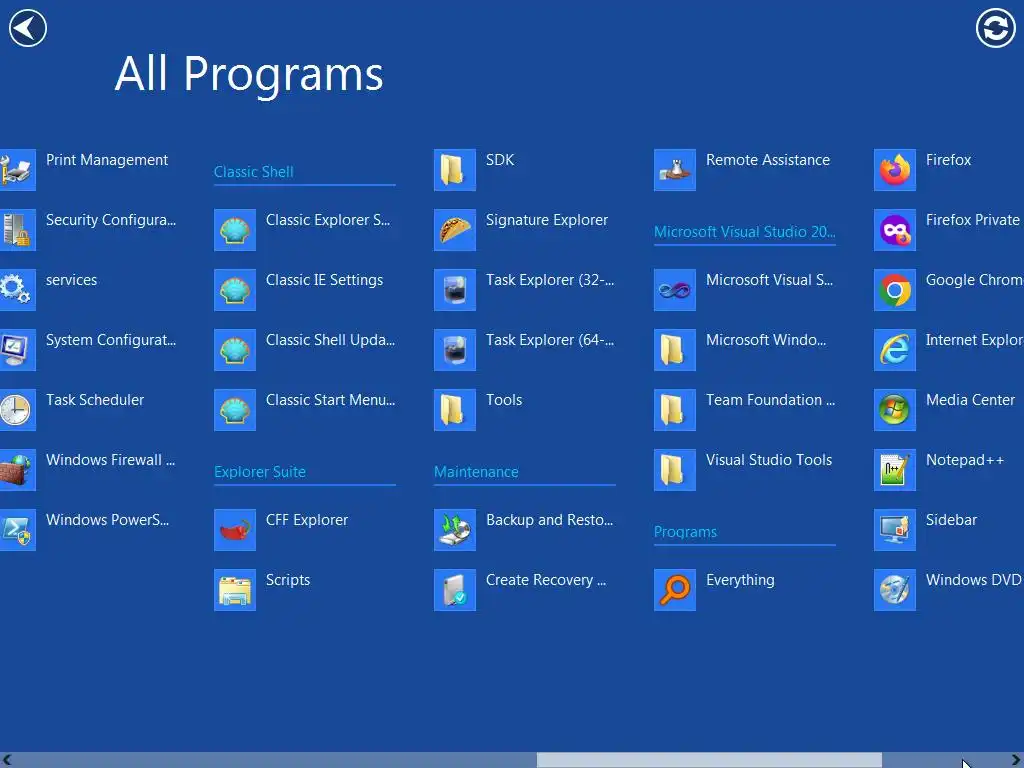Screen dimensions: 1024x768
Task: Click the Notepad++ label text
Action: (965, 460)
